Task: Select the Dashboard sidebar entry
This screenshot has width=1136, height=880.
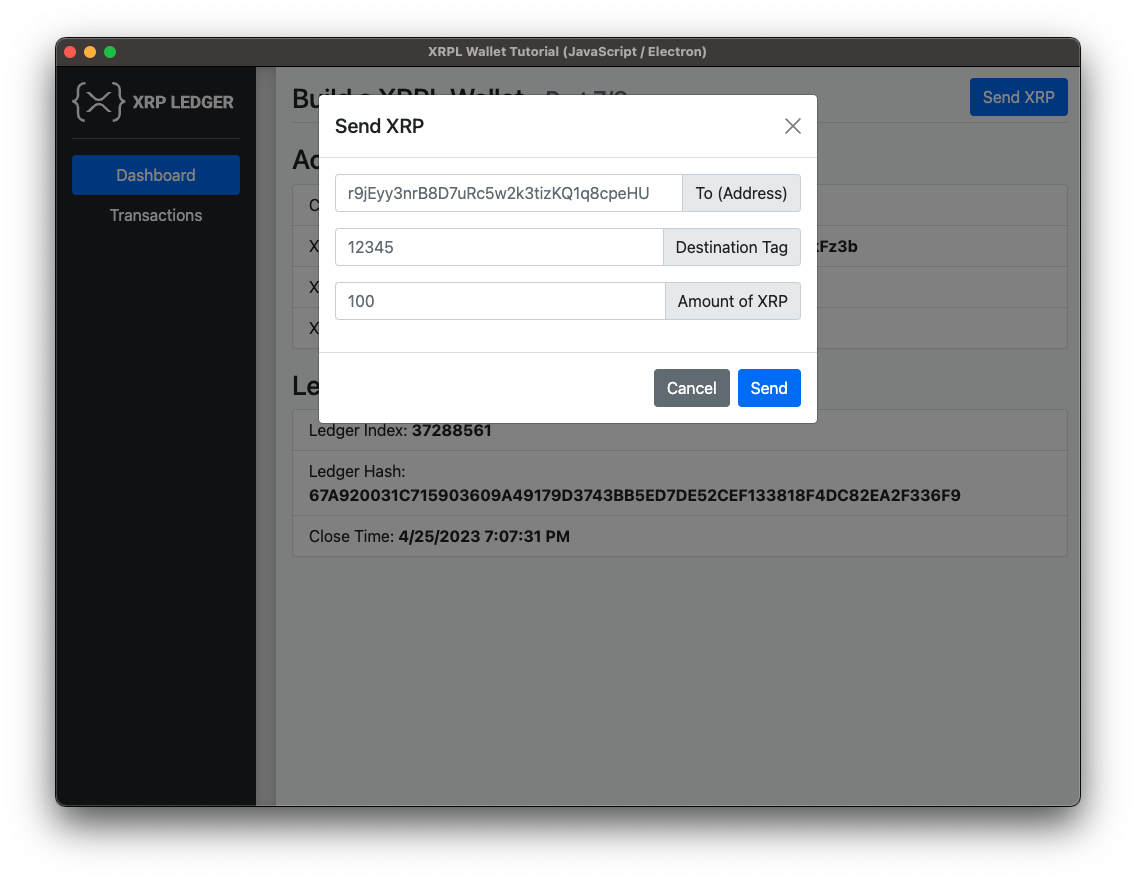Action: pos(155,174)
